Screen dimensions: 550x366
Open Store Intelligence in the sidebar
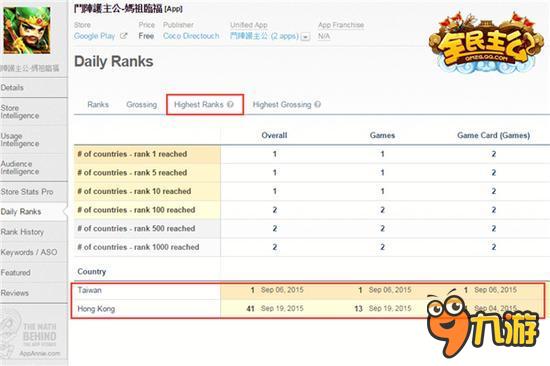[x=34, y=112]
